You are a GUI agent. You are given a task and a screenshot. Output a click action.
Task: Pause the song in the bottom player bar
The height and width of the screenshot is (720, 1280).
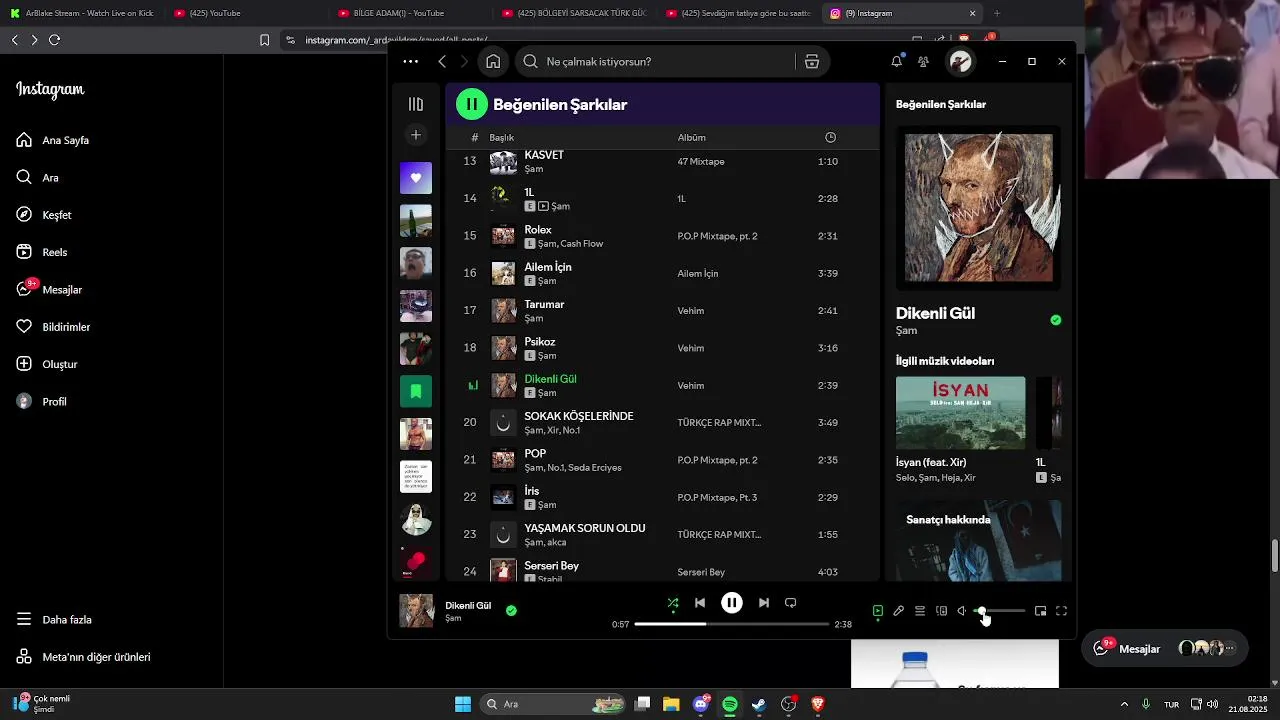pyautogui.click(x=732, y=603)
